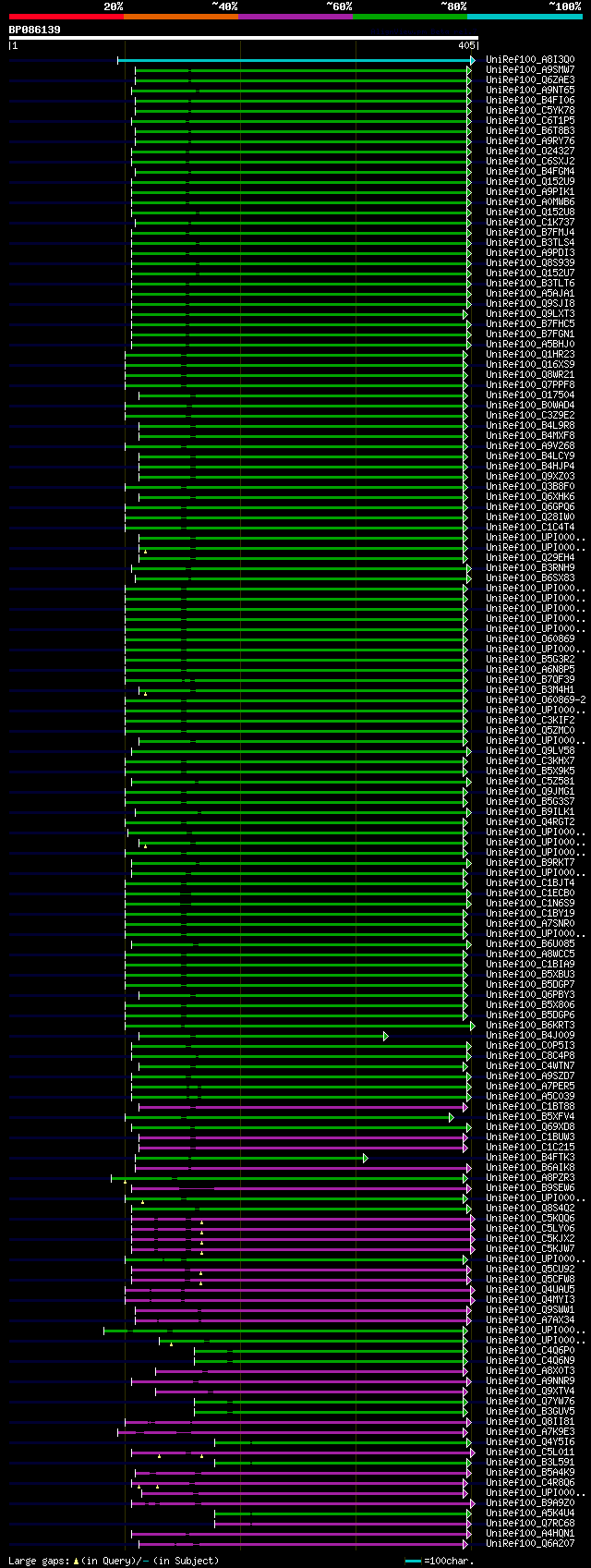Open the label UniRef100_B0WAD4

tap(530, 406)
